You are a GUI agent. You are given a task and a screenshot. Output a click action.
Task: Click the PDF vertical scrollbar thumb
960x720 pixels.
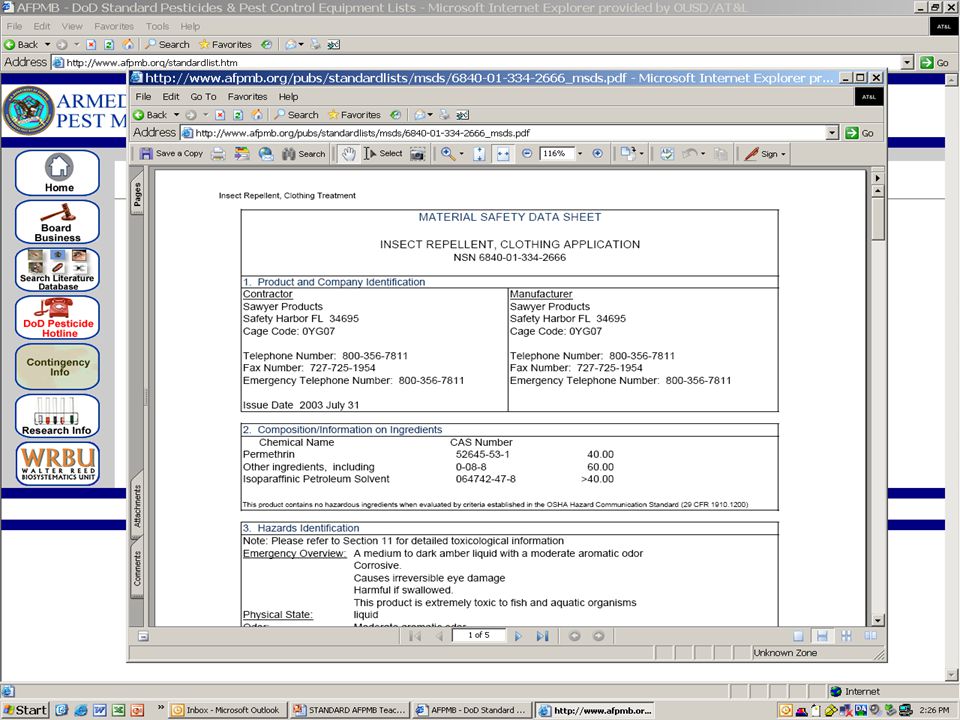(x=878, y=219)
